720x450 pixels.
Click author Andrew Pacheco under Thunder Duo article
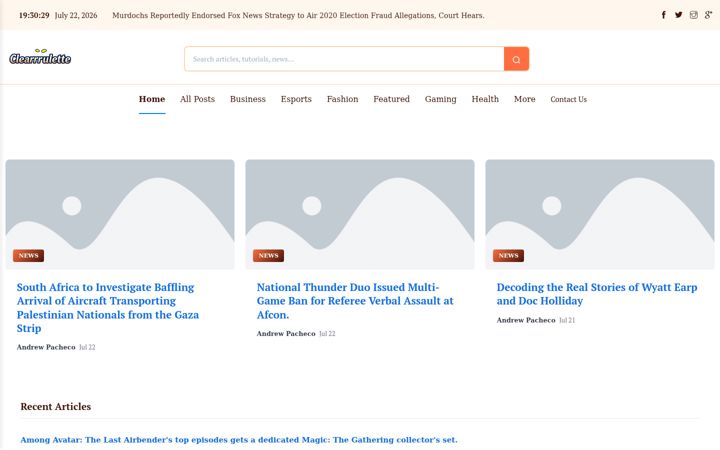coord(286,334)
